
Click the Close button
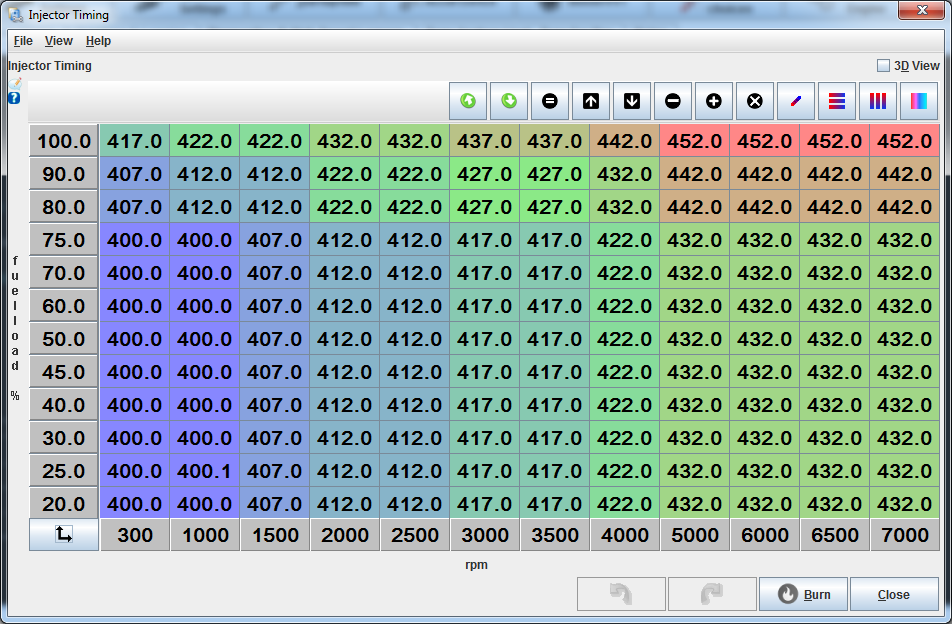[x=894, y=594]
